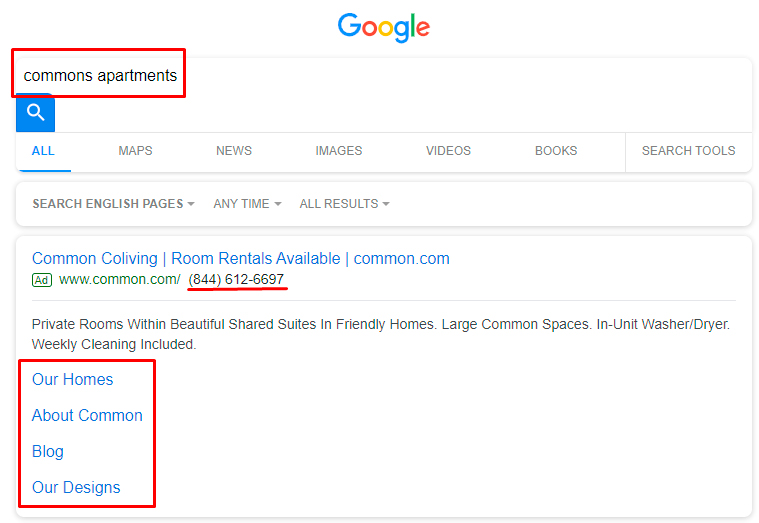Click the Private Rooms ad description text
This screenshot has height=523, width=759.
(x=381, y=334)
